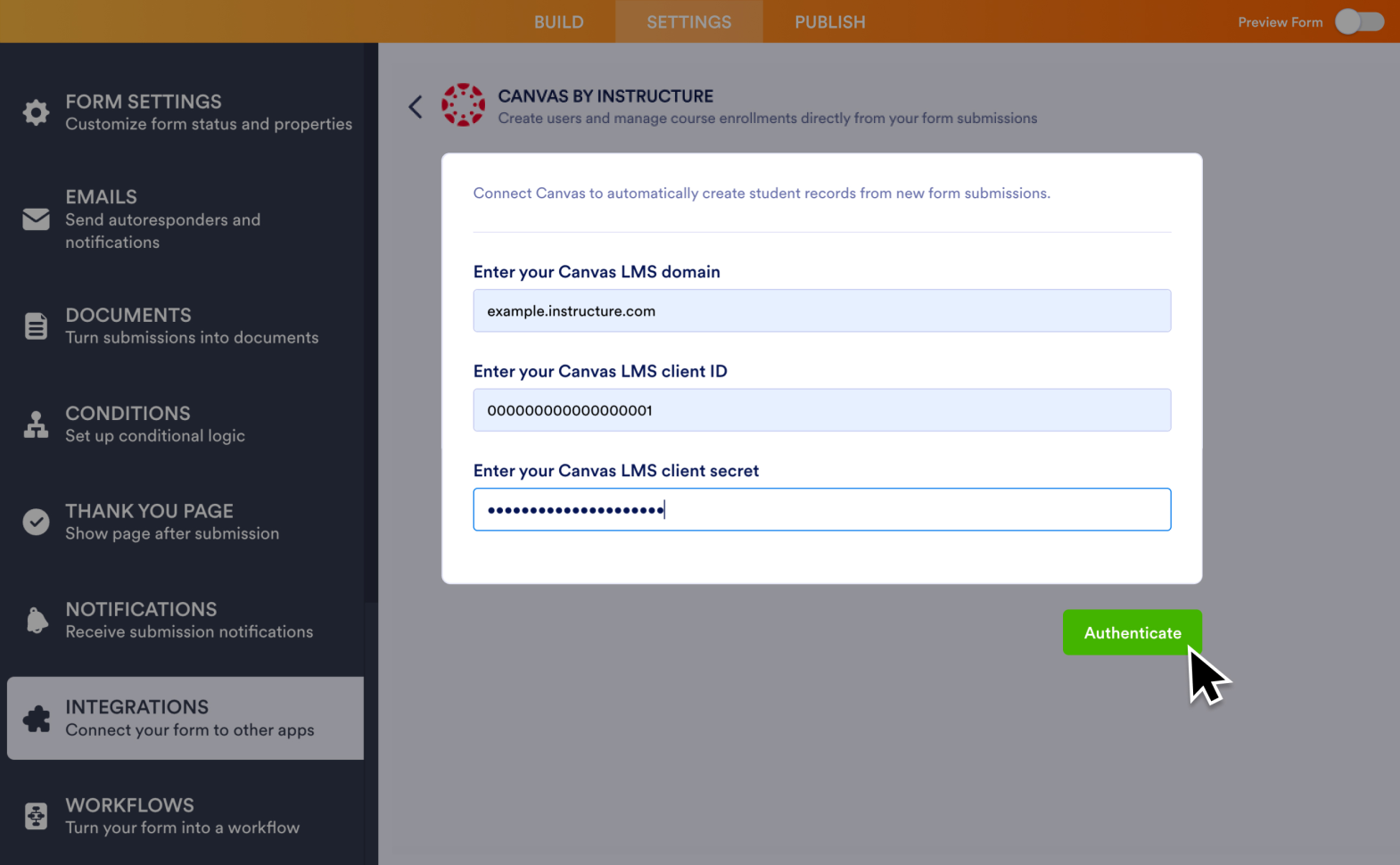Click the Documents page icon
The image size is (1400, 865).
(x=36, y=326)
